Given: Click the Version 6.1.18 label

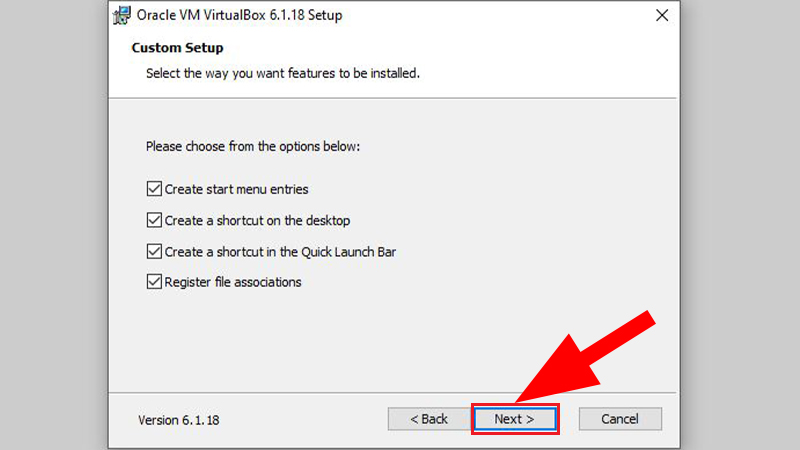Looking at the screenshot, I should pyautogui.click(x=179, y=420).
